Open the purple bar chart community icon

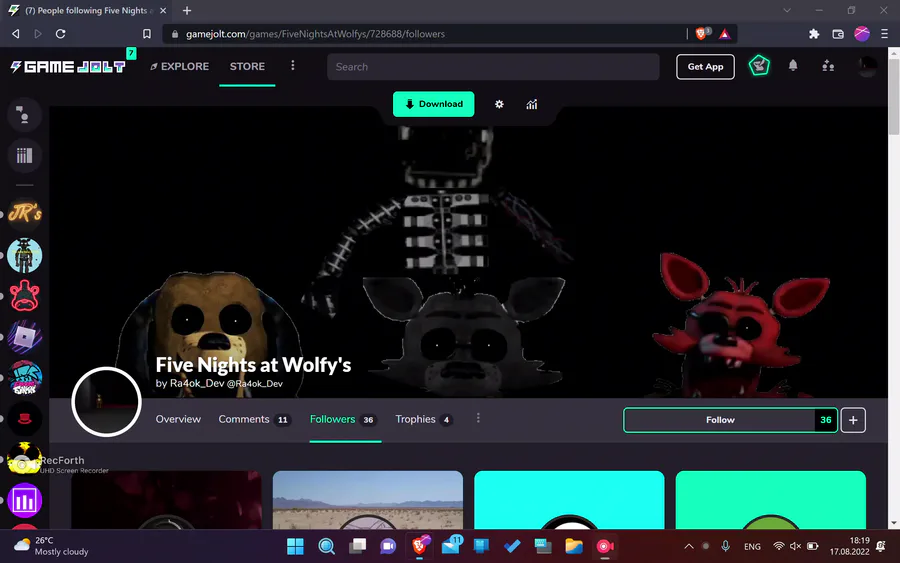click(x=24, y=500)
